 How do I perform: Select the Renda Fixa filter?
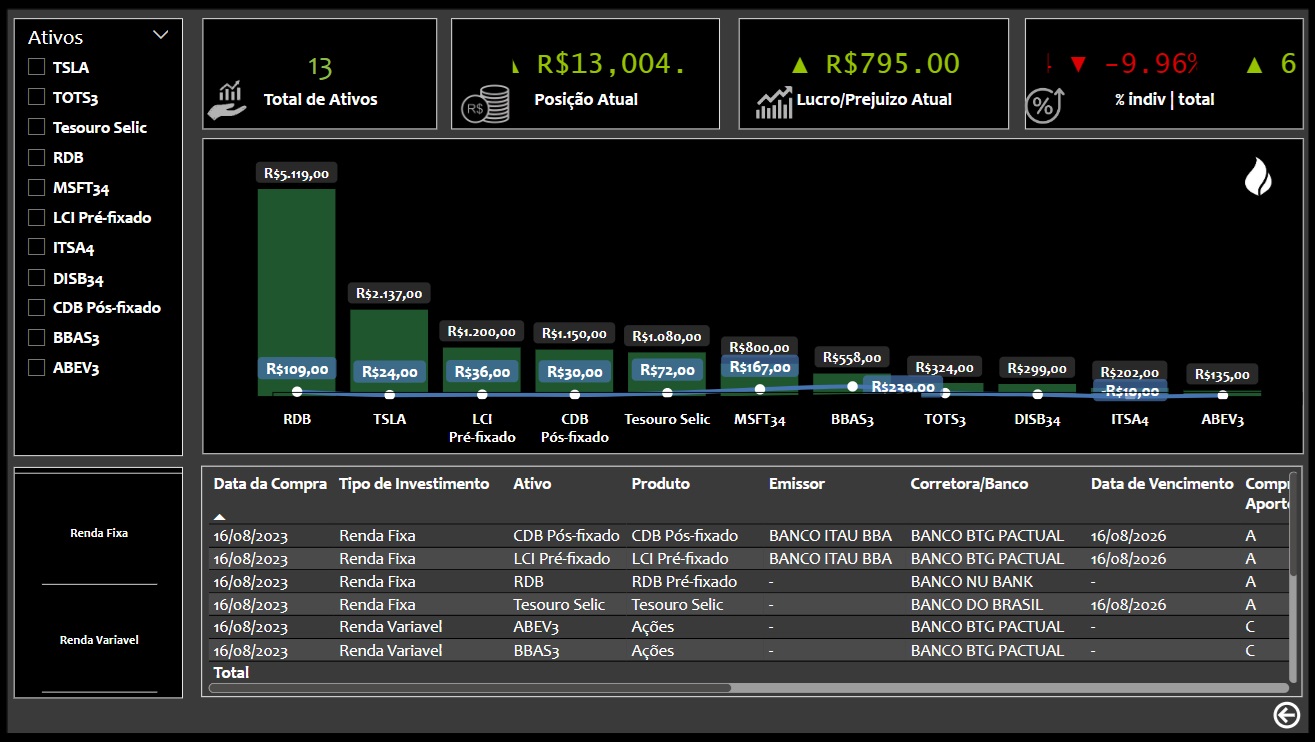(99, 533)
